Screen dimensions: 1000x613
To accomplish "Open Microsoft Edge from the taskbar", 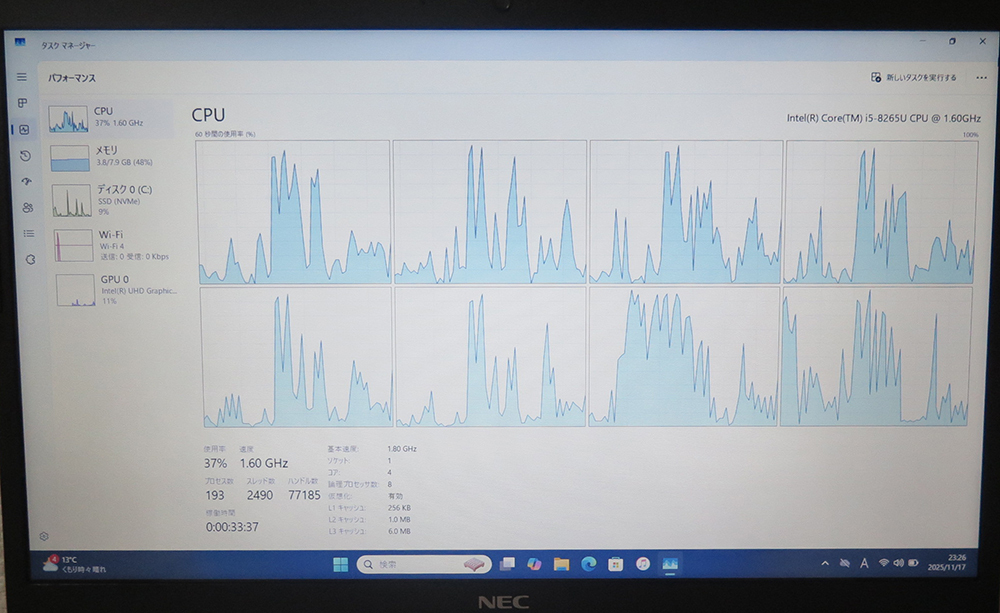I will click(589, 564).
